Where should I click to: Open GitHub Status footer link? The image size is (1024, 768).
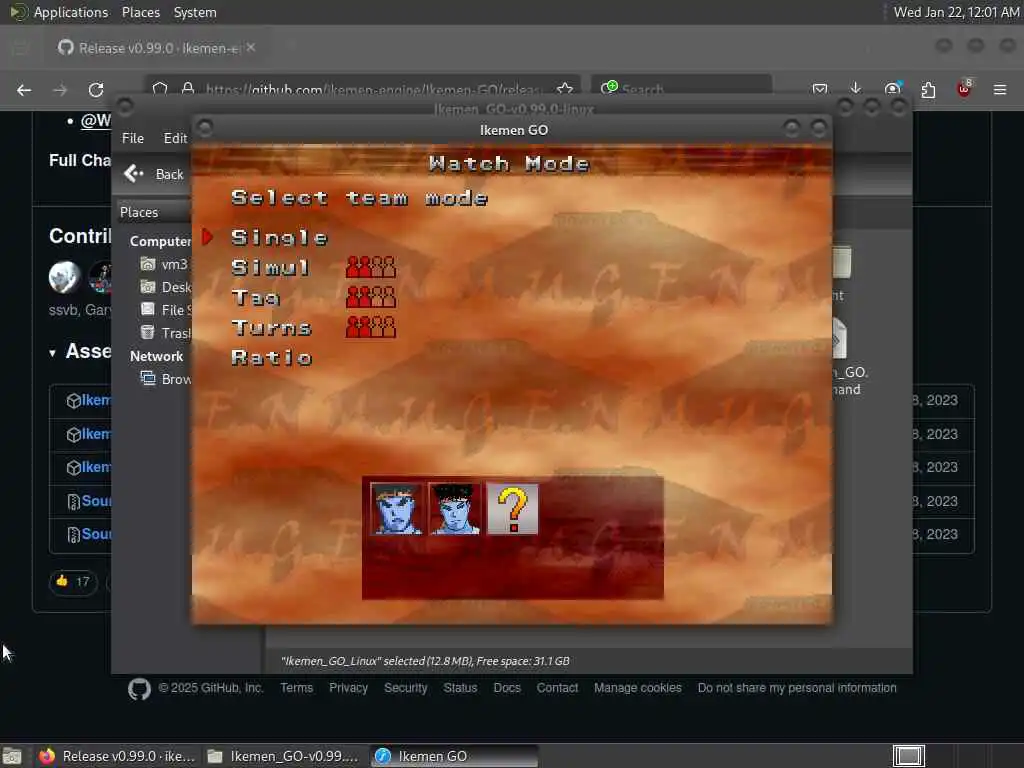(x=460, y=688)
